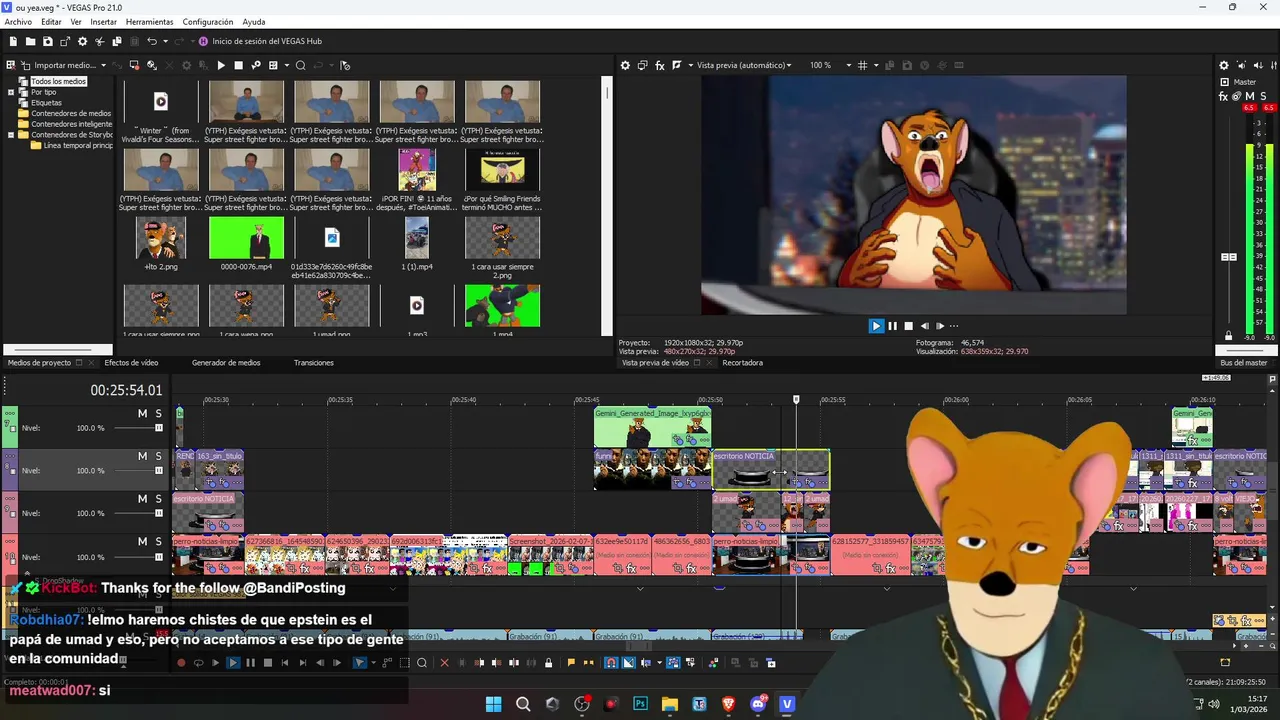Mute the fourth track with M
The width and height of the screenshot is (1280, 720).
point(142,542)
